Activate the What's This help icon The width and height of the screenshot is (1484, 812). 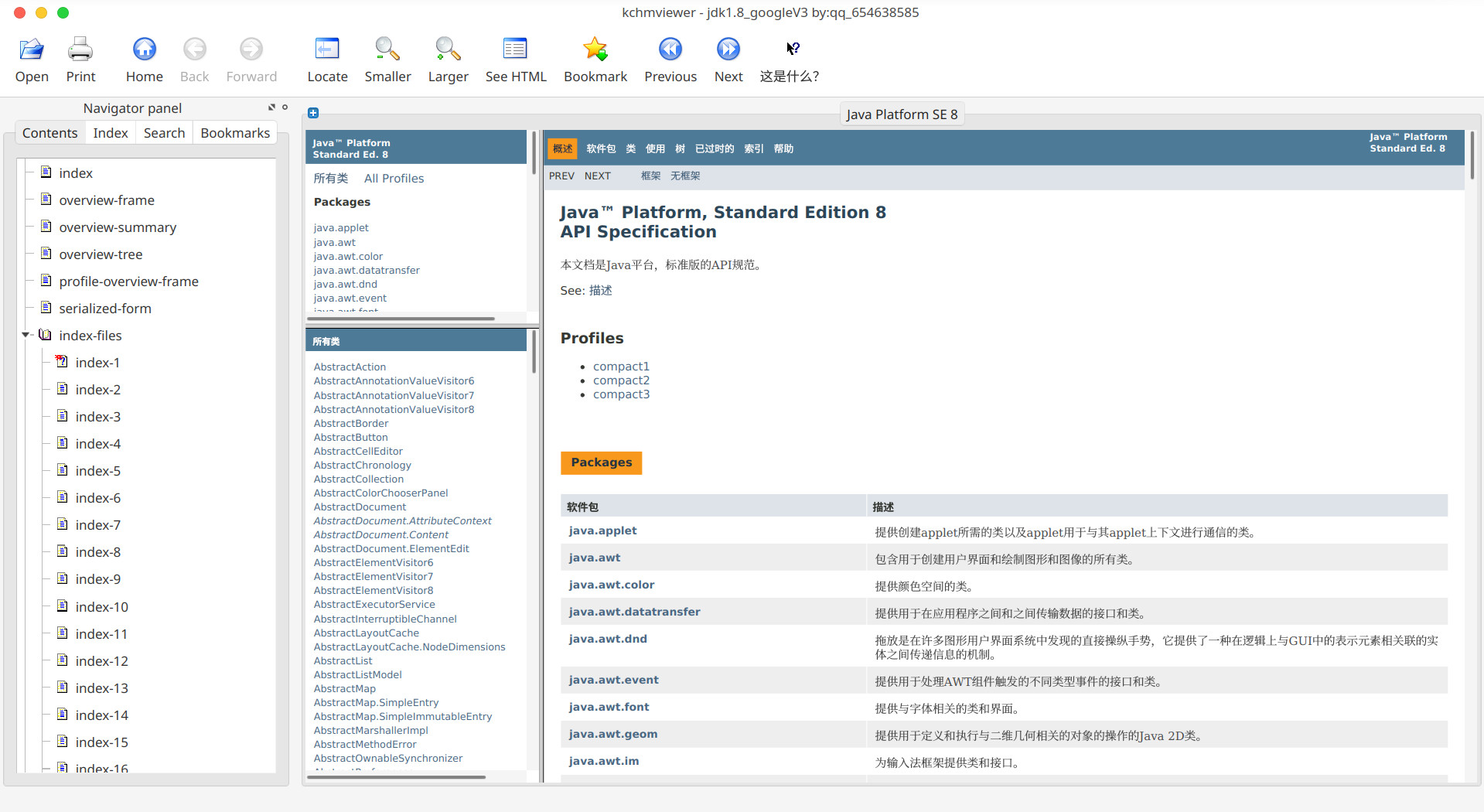tap(793, 49)
